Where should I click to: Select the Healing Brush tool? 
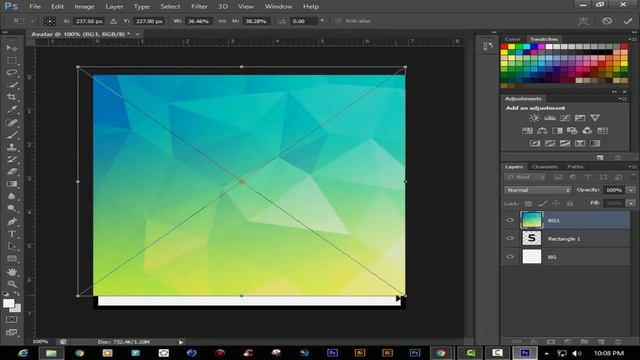[12, 122]
